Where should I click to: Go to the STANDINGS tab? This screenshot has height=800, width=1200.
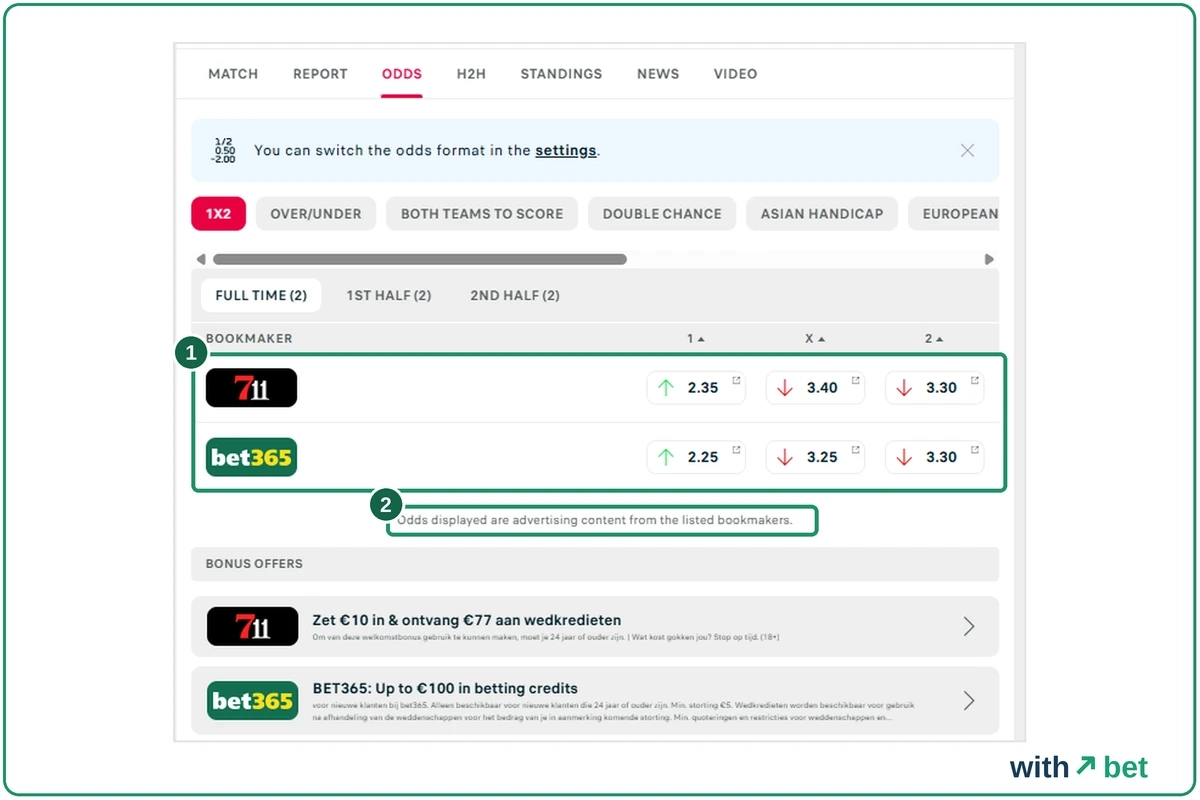point(561,74)
